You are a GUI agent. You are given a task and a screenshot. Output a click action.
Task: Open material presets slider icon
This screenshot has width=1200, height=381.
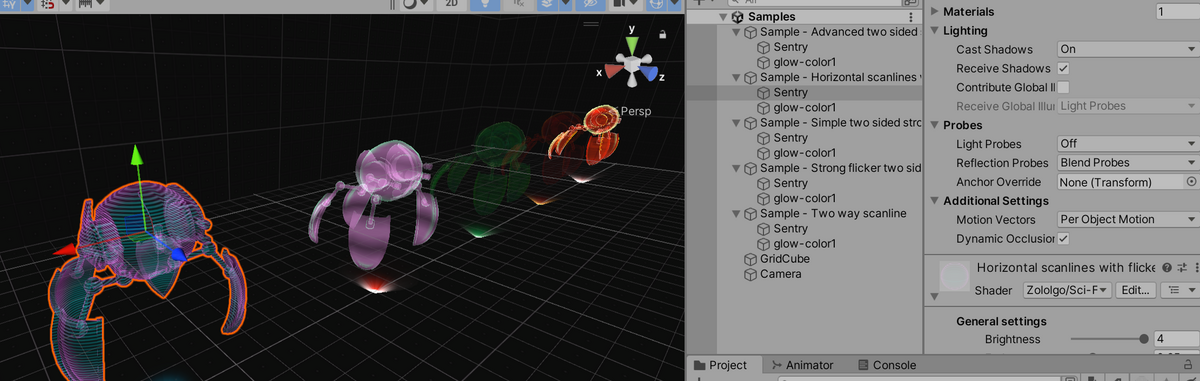[1181, 268]
